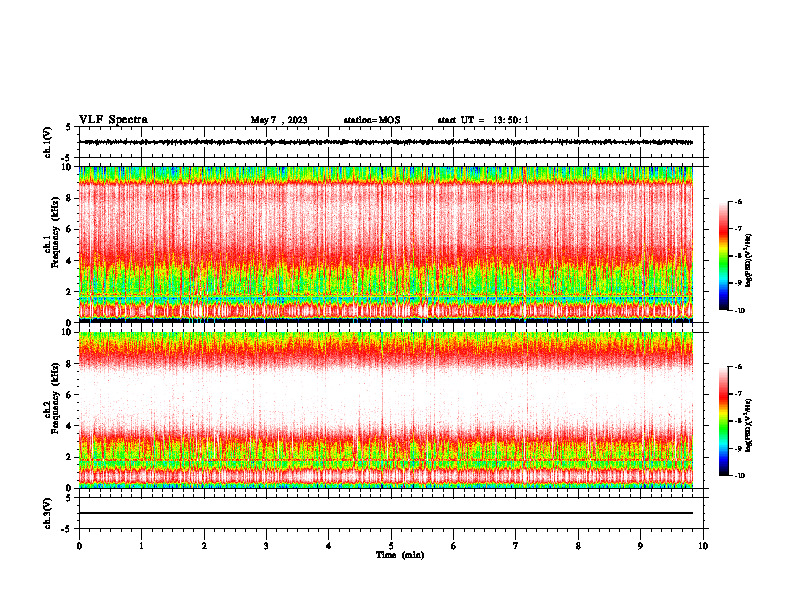792x612 pixels.
Task: Click the time axis tick label "8"
Action: [x=578, y=546]
